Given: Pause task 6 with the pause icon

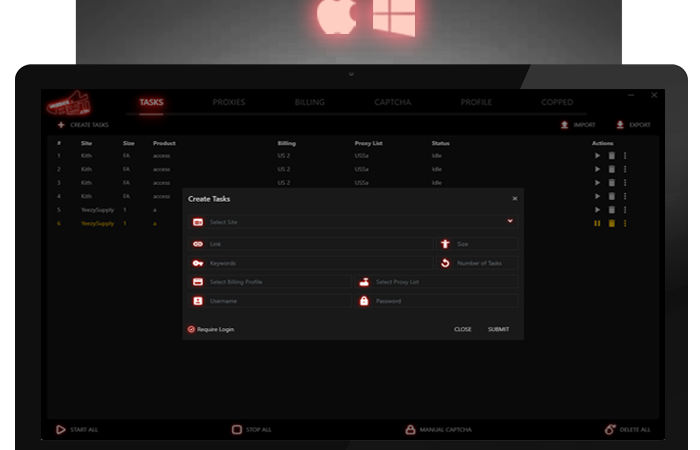Looking at the screenshot, I should tap(598, 224).
